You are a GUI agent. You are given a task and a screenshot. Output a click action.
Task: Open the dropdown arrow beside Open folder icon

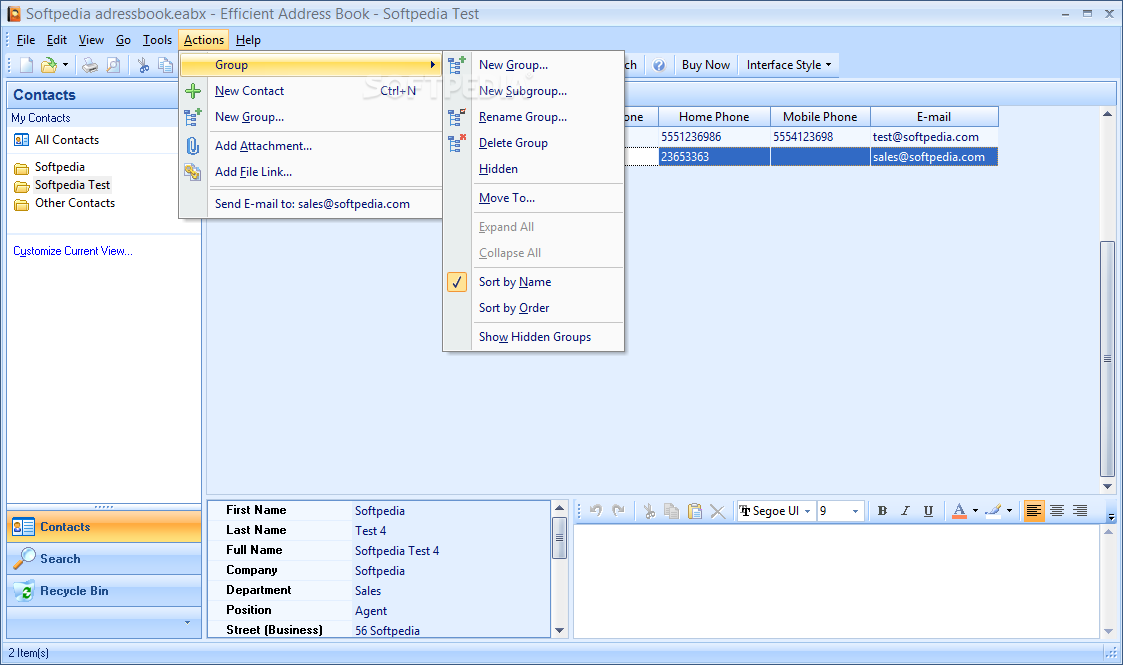tap(65, 65)
